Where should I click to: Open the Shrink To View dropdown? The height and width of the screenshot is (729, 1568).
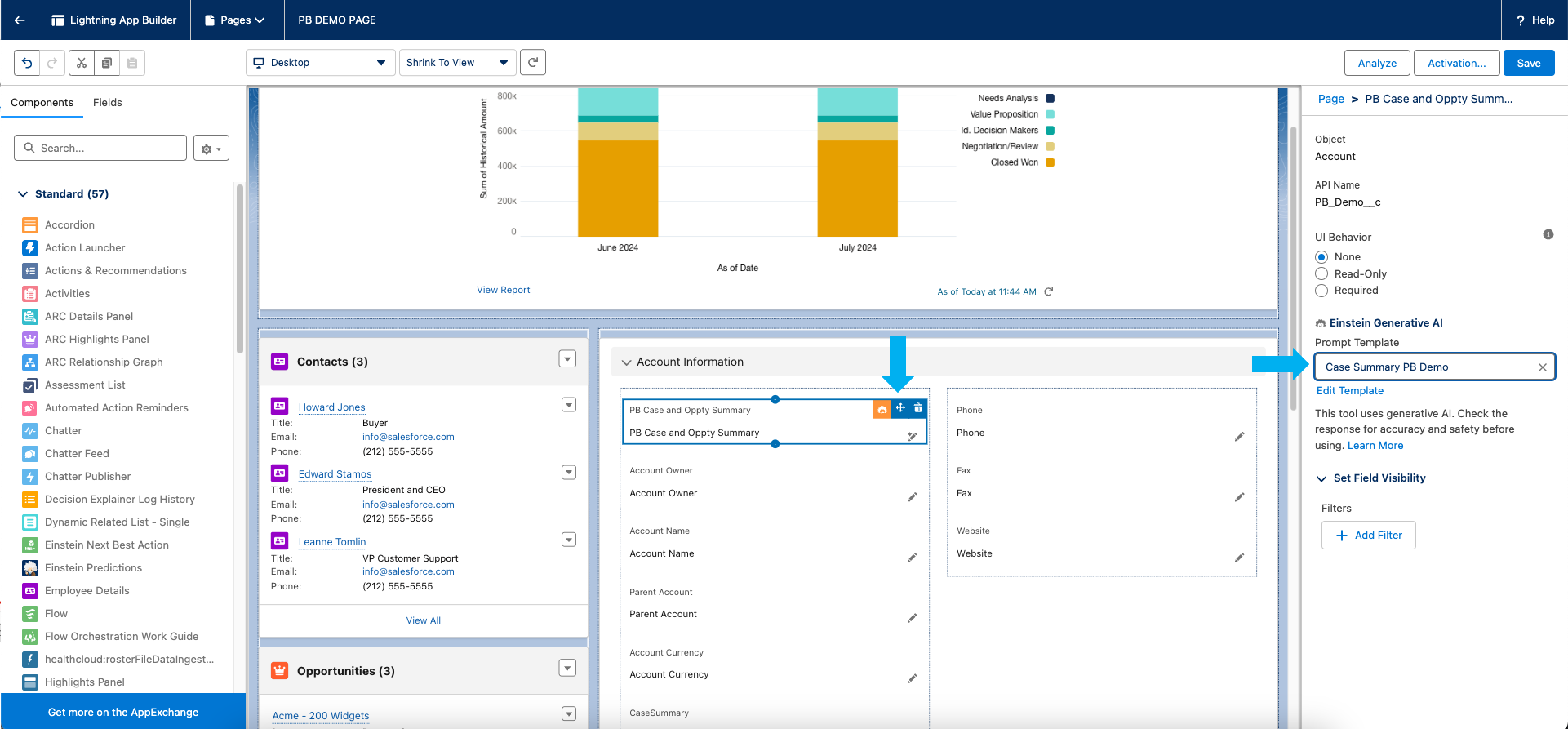tap(456, 63)
